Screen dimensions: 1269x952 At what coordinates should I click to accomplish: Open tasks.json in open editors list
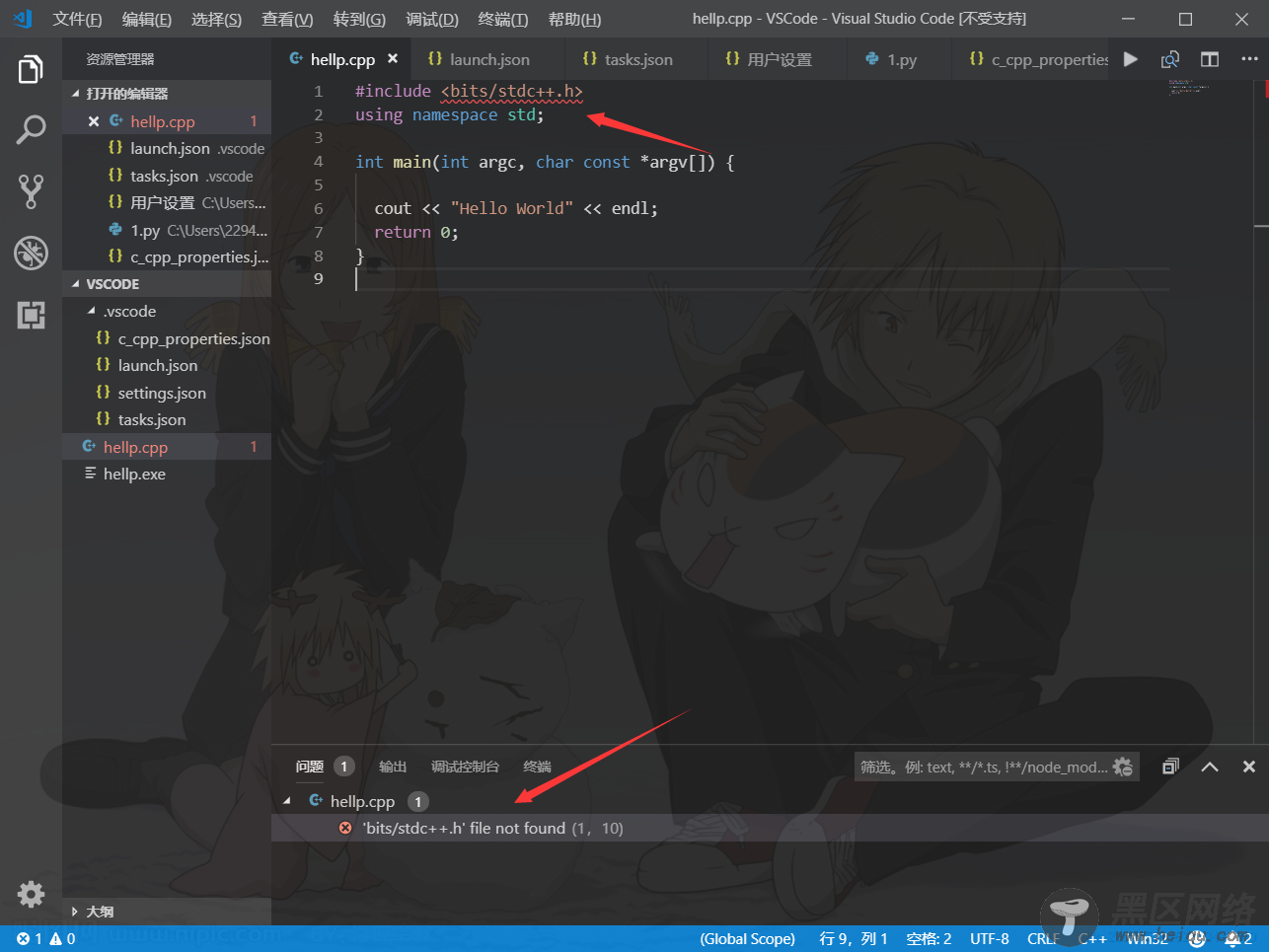167,177
